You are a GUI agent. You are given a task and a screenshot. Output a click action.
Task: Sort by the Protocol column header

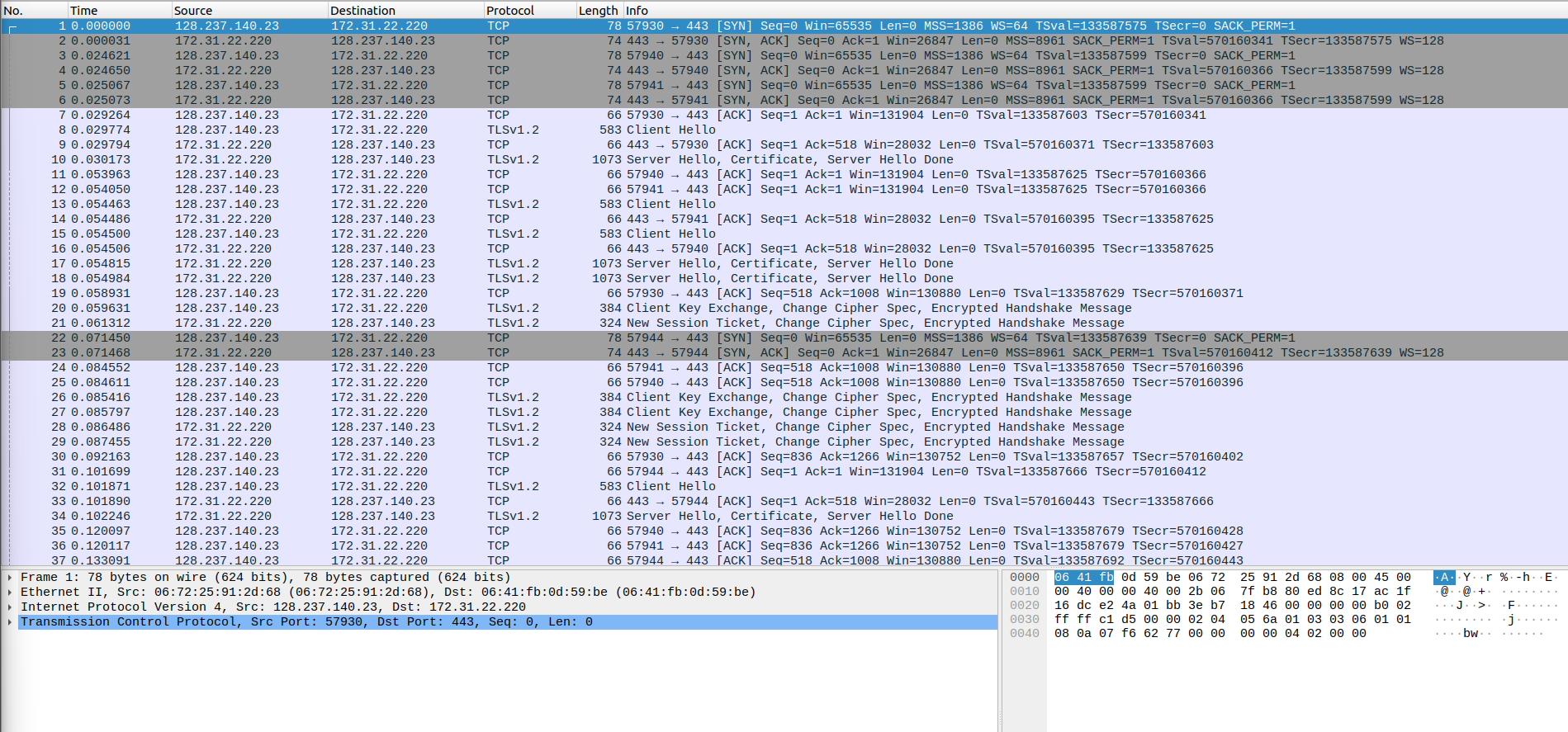[530, 10]
